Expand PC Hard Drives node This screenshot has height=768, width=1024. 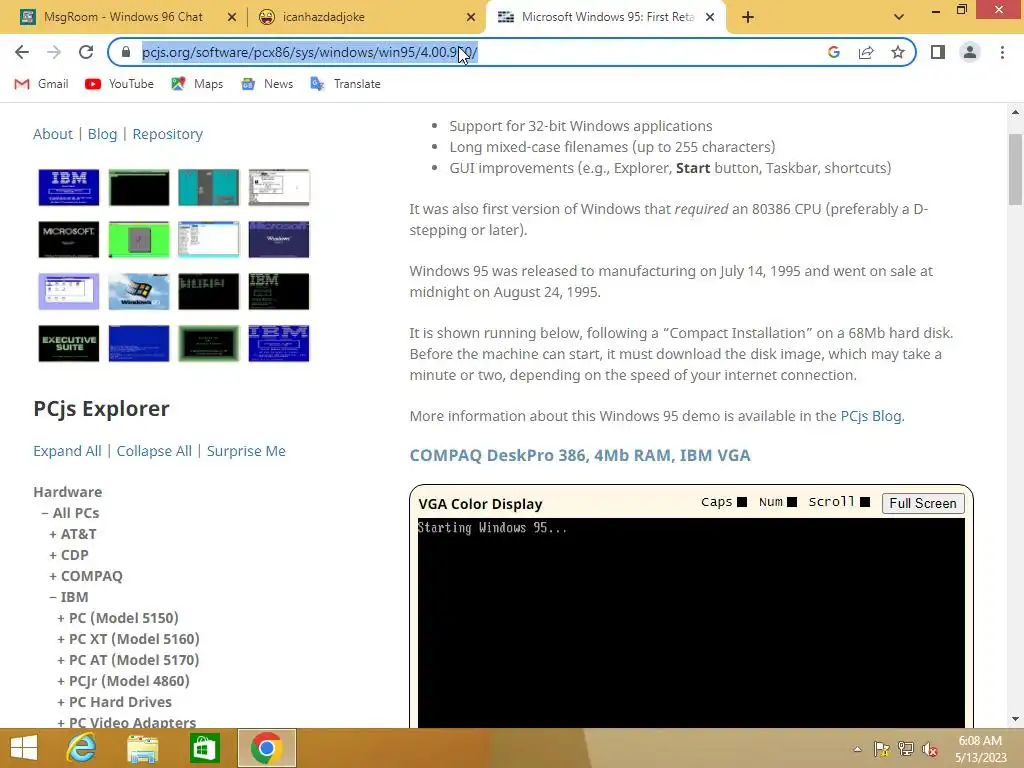click(114, 702)
